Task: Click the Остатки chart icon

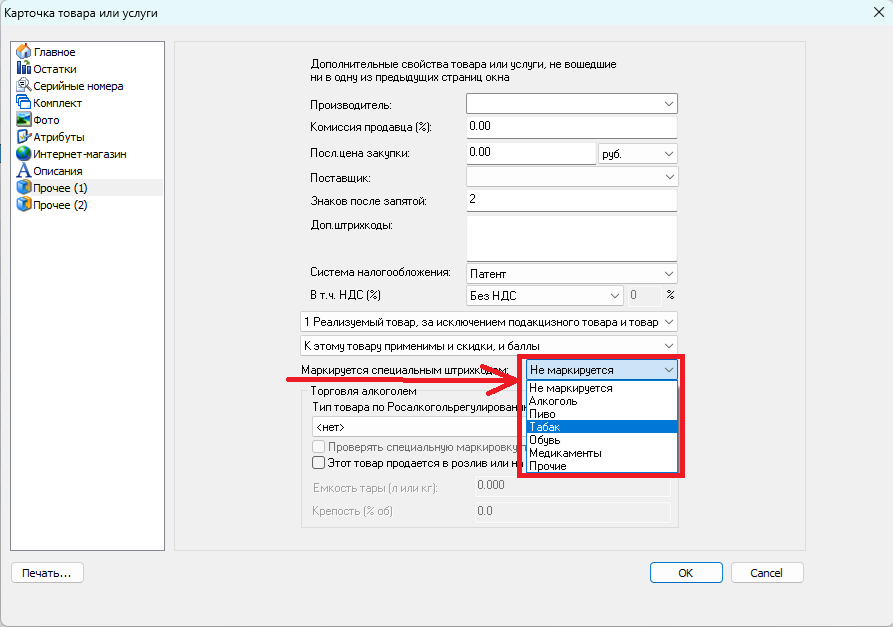Action: pyautogui.click(x=23, y=68)
